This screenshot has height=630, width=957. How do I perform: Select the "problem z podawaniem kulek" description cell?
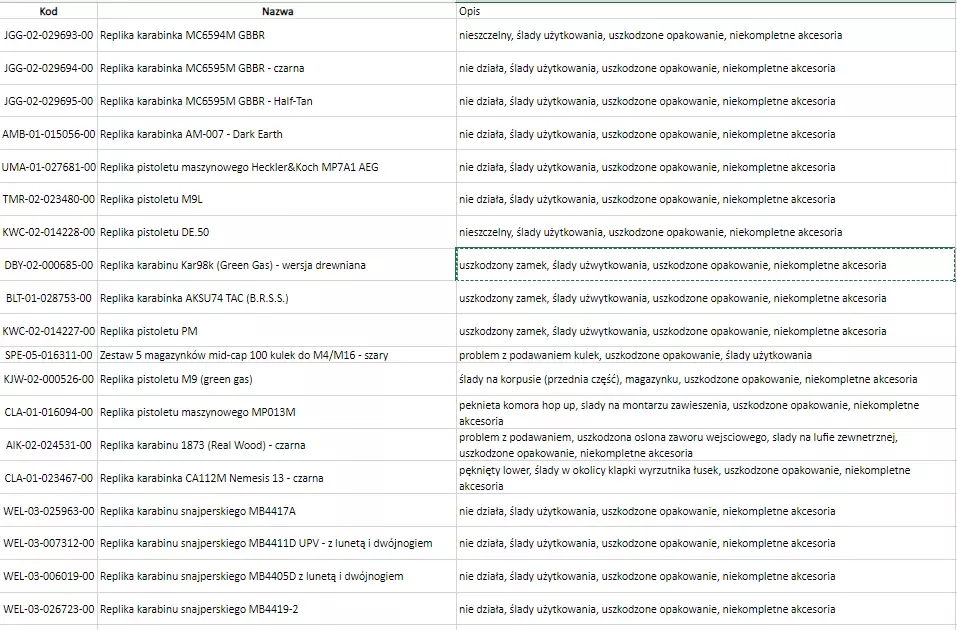(705, 355)
